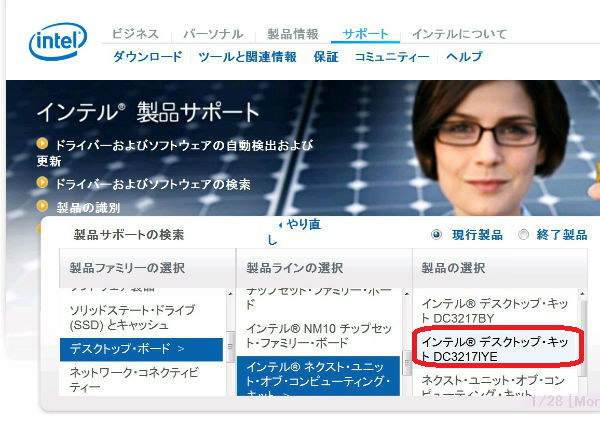600x432 pixels.
Task: Click orange arrow bullet beside 製品の識別
Action: pos(42,206)
